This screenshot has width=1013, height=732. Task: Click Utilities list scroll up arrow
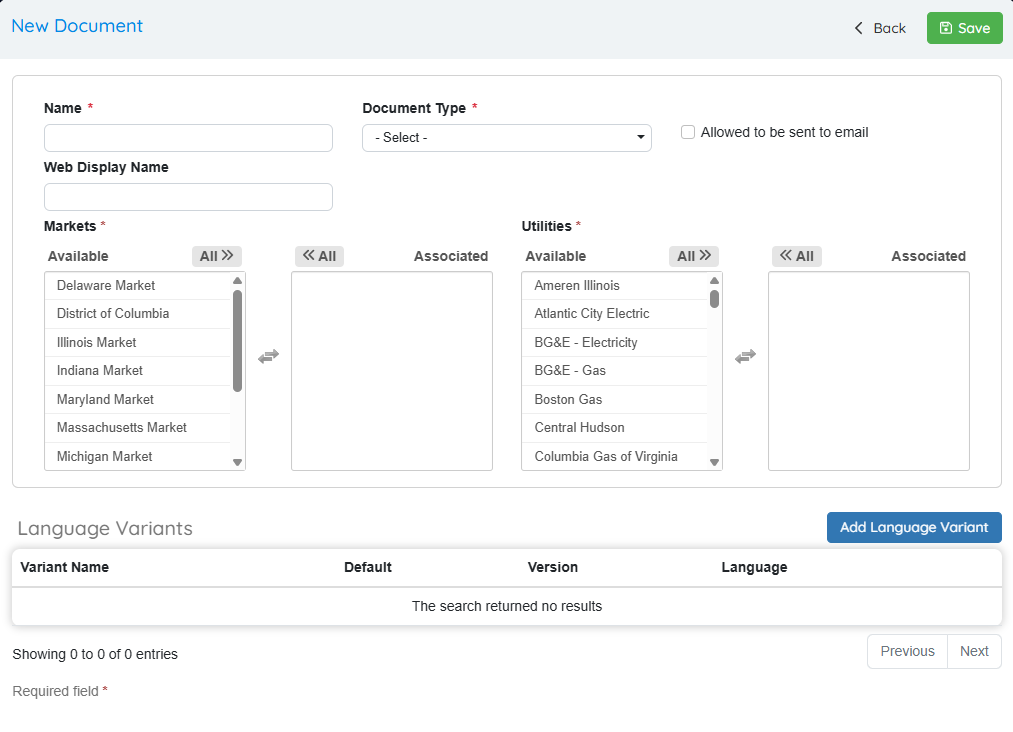click(715, 280)
